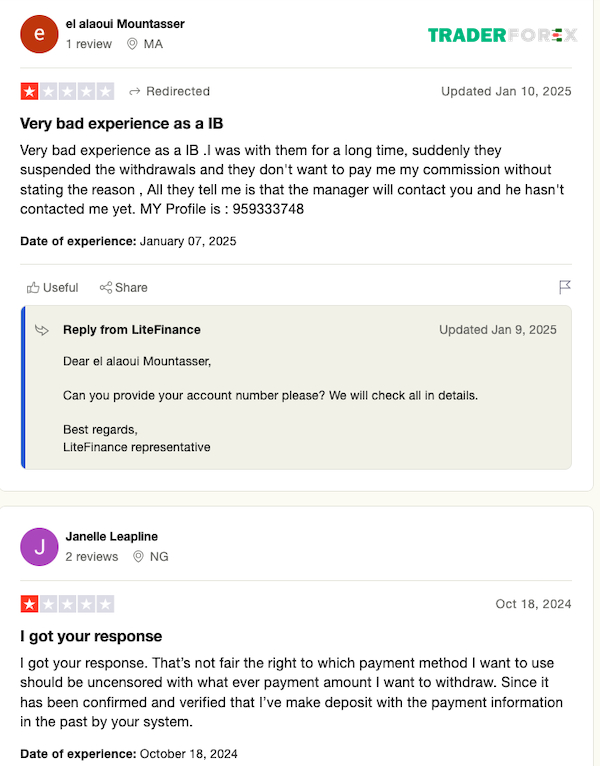Click the thumbs-up Useful icon
Image resolution: width=600 pixels, height=766 pixels.
pyautogui.click(x=33, y=288)
